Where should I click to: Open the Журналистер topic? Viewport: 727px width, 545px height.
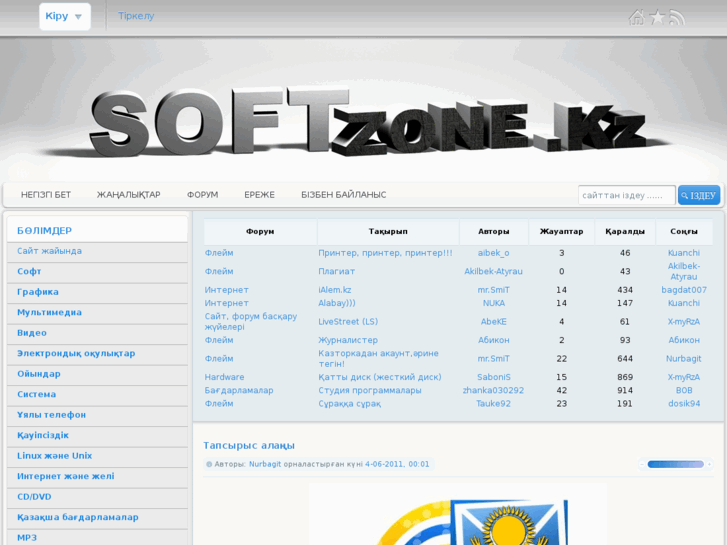click(x=348, y=340)
